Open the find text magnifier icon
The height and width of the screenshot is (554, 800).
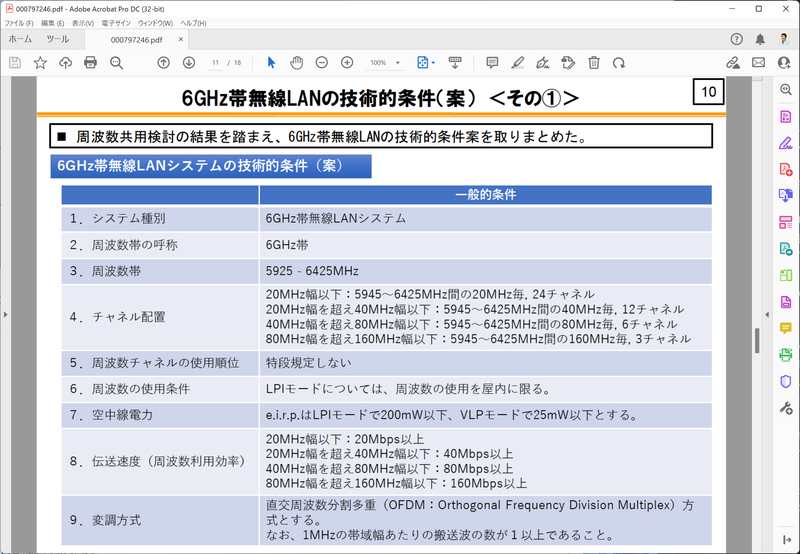(x=116, y=63)
